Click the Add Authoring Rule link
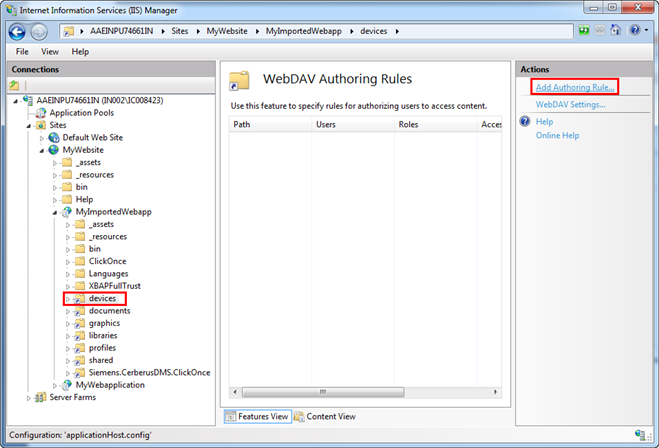Viewport: 659px width, 448px height. [575, 88]
